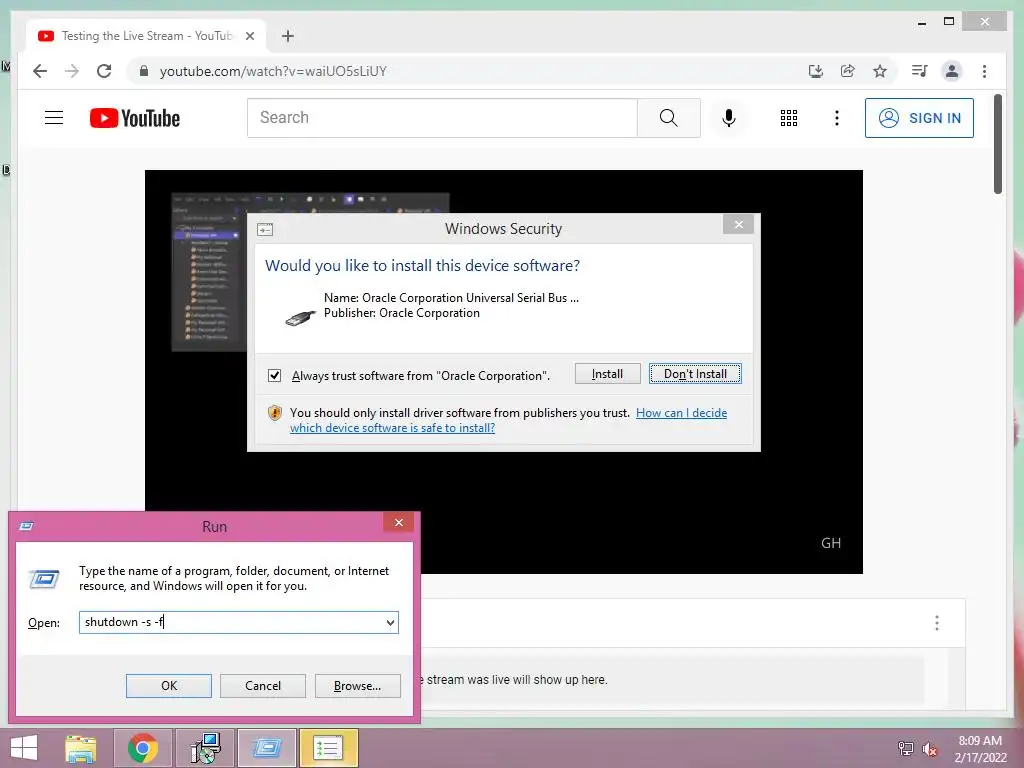
Task: Click the share page icon in address bar
Action: [848, 71]
